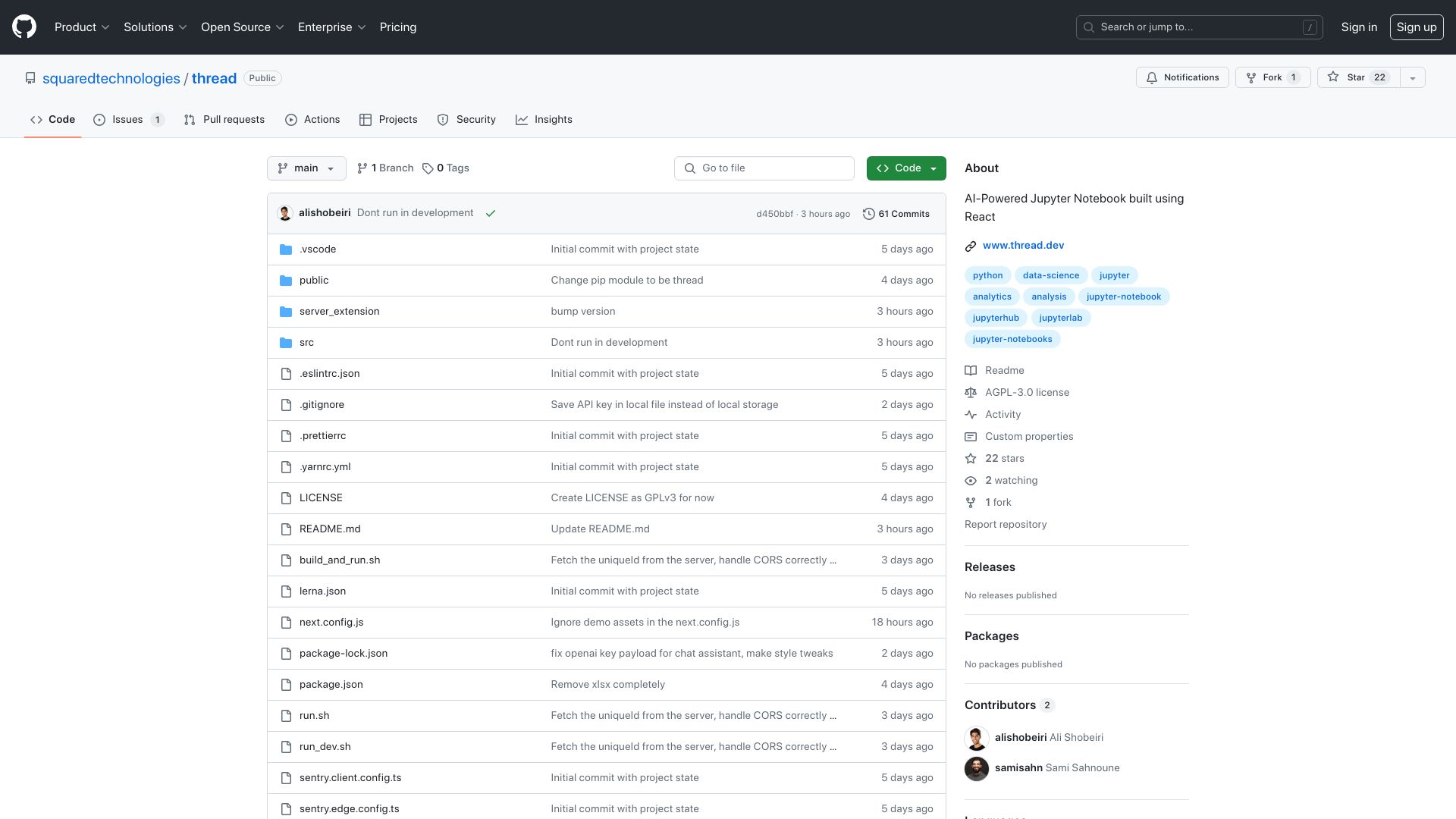The height and width of the screenshot is (819, 1456).
Task: Click the watching eye icon
Action: coord(971,481)
